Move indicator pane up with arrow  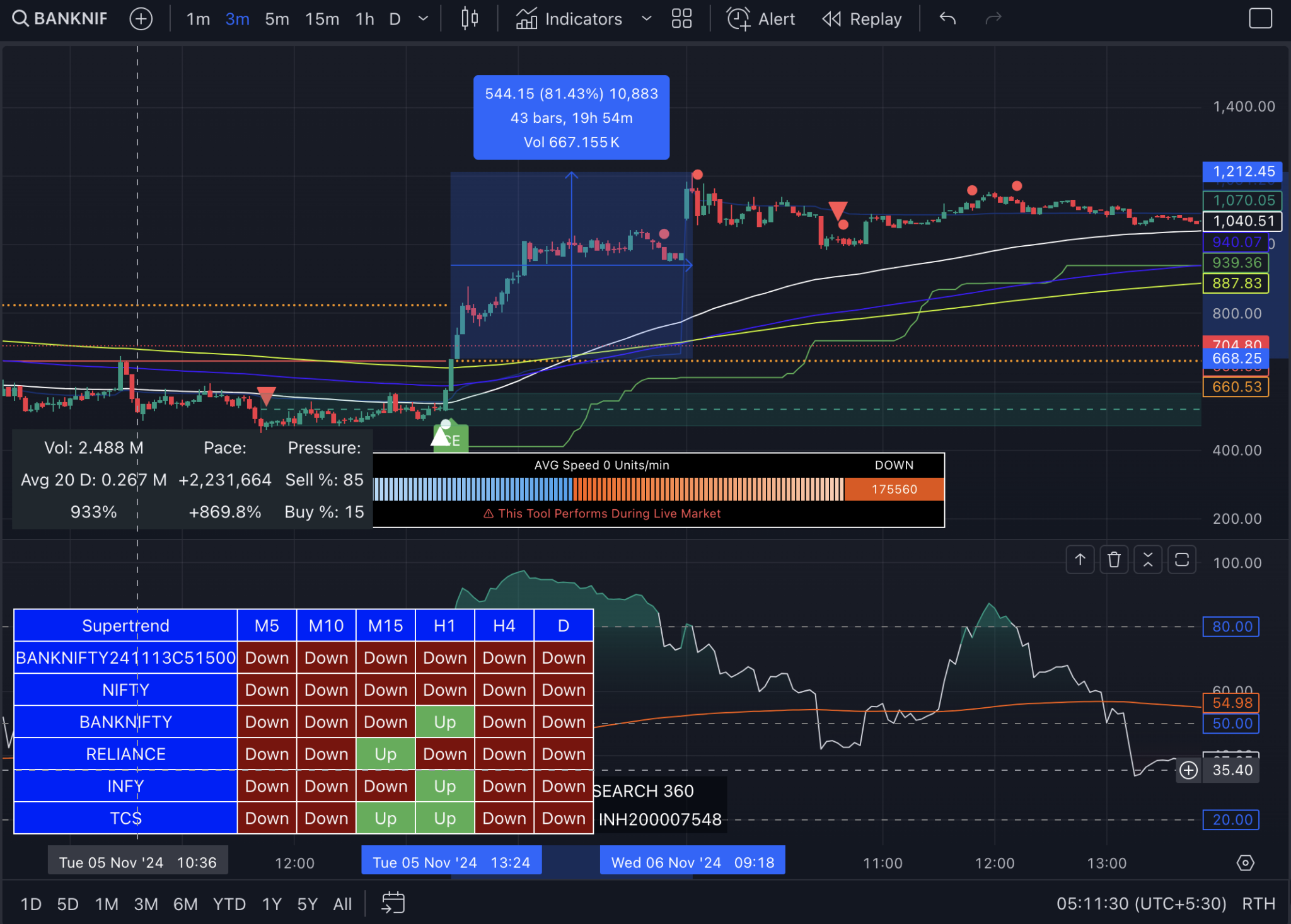point(1080,560)
